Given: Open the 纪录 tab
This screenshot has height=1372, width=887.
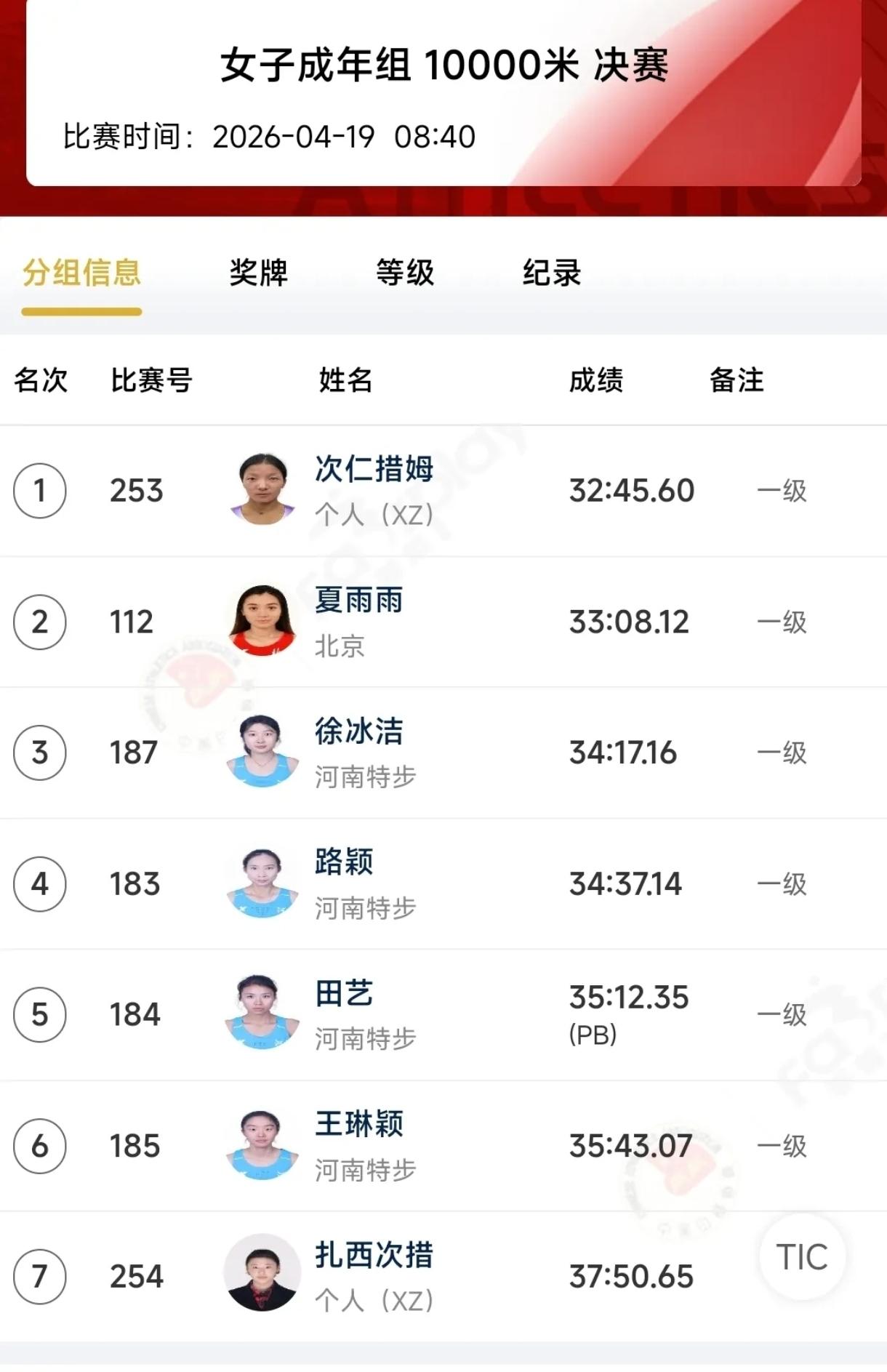Looking at the screenshot, I should [552, 273].
